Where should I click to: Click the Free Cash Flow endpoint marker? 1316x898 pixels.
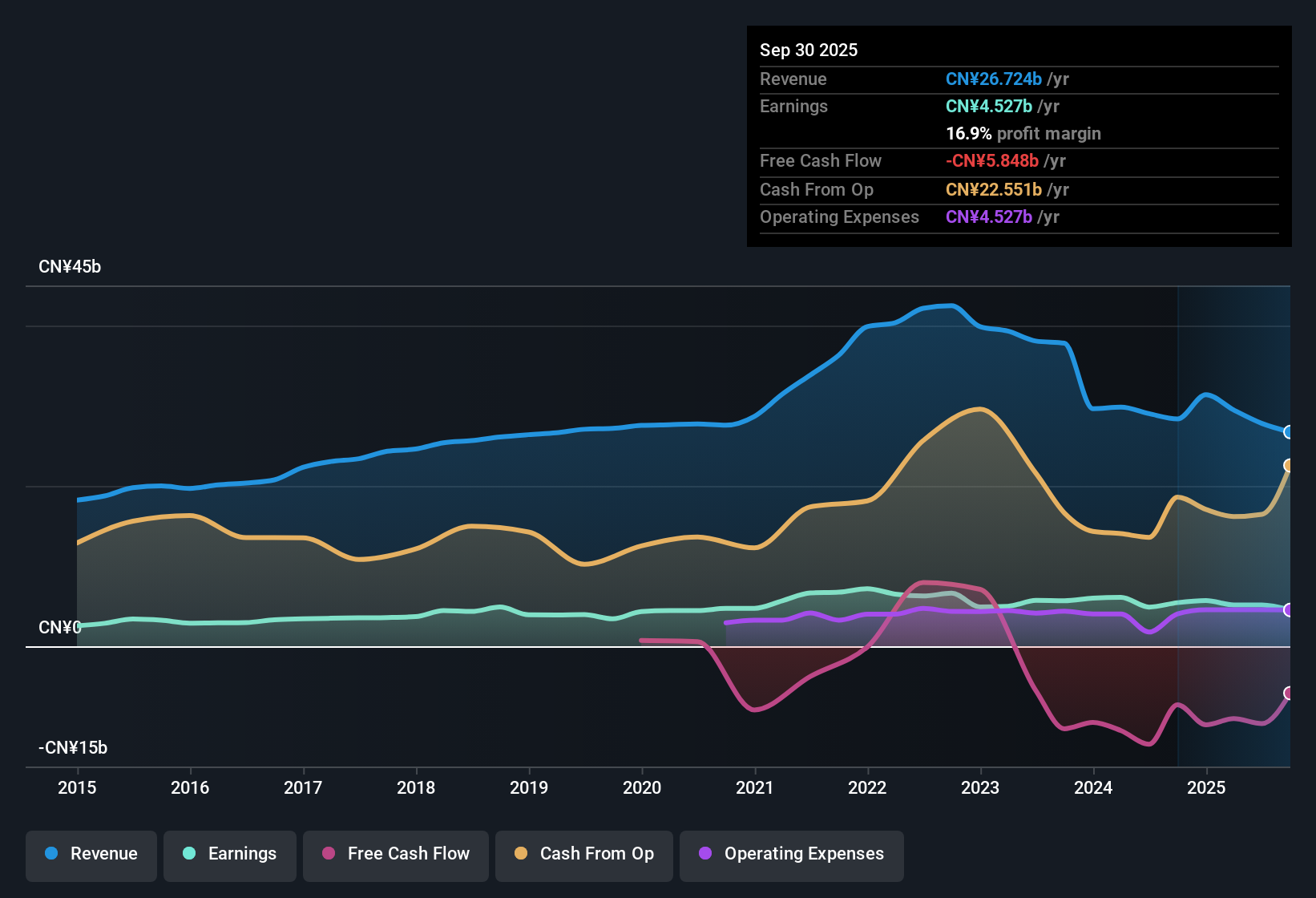(1289, 692)
